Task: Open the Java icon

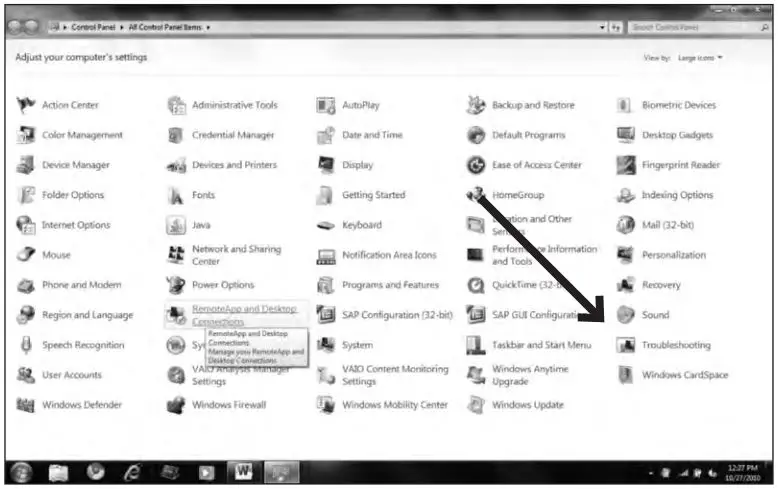Action: pos(176,225)
